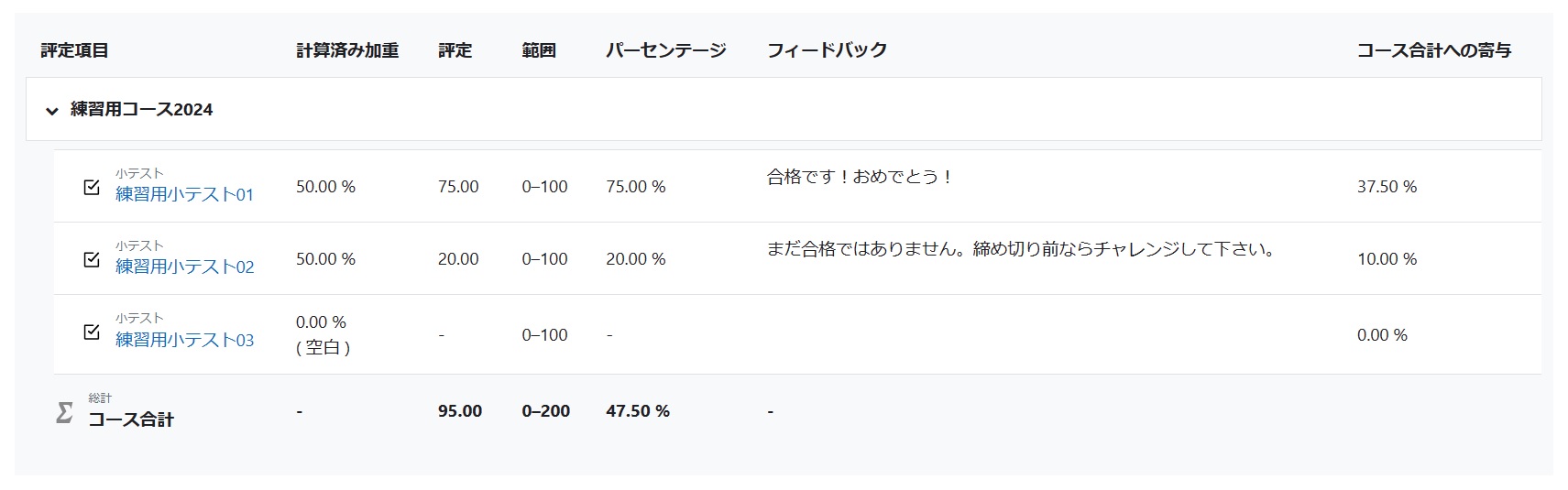Click quiz icon beside 練習用小テスト01
This screenshot has height=490, width=1568.
(x=92, y=187)
